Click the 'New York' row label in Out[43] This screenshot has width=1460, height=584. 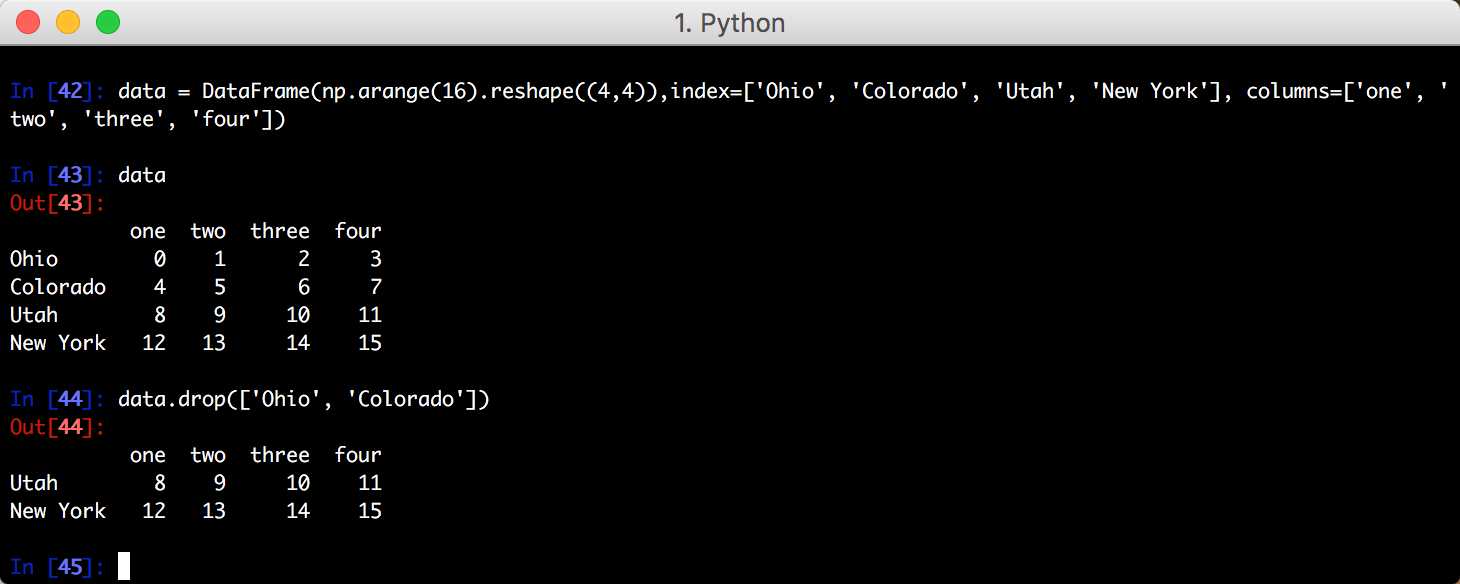click(58, 343)
